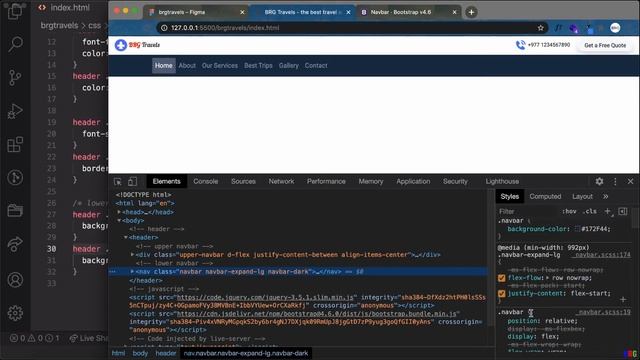This screenshot has height=360, width=640.
Task: Expand the flex-flow shorthand triangle
Action: [547, 278]
